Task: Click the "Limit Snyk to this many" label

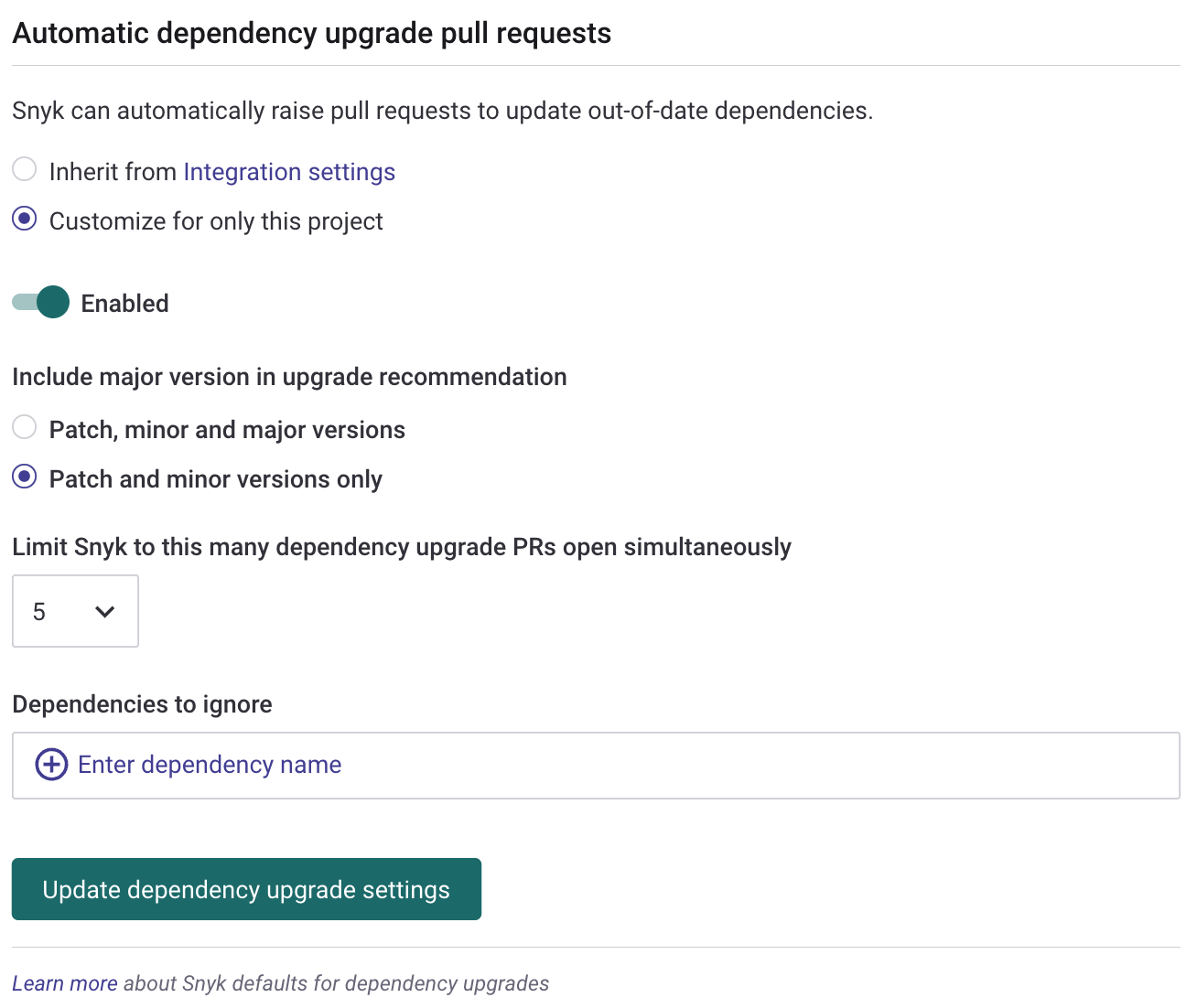Action: coord(401,547)
